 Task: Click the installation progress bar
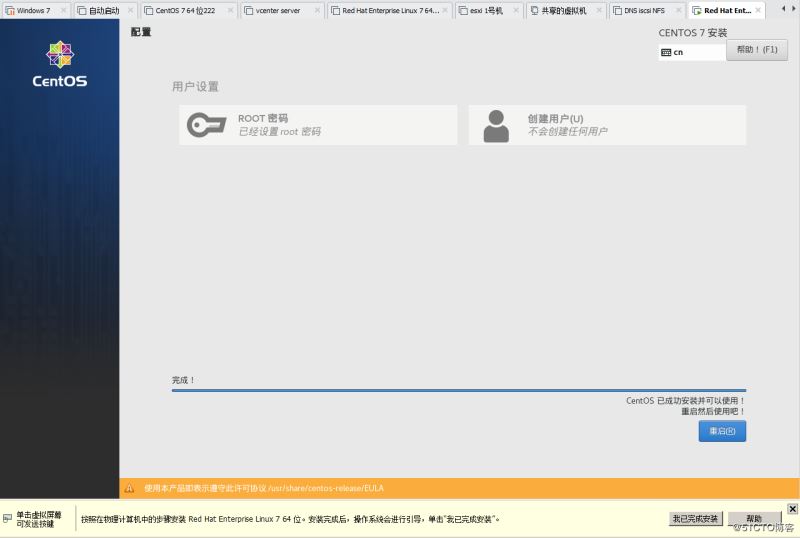(x=459, y=390)
